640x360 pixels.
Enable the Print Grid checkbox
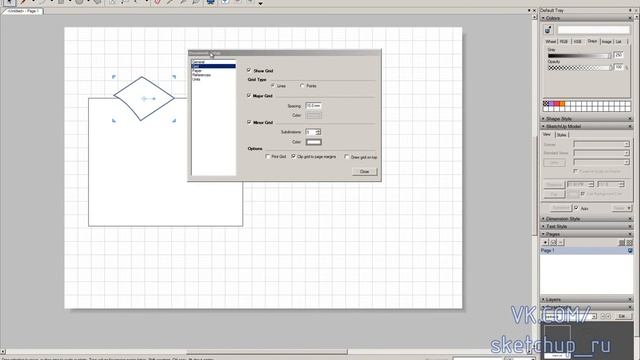(268, 156)
